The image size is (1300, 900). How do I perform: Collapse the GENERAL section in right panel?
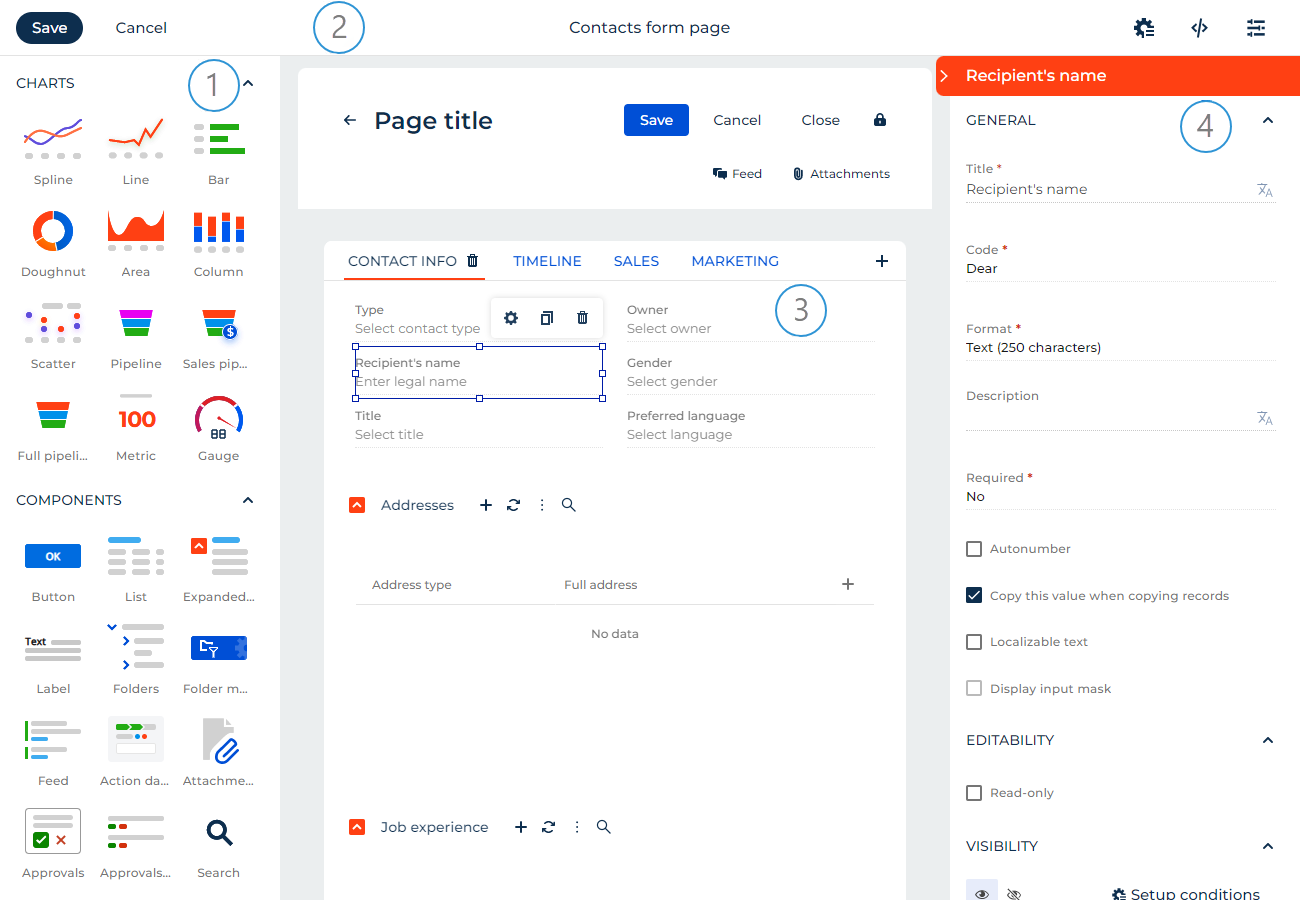tap(1268, 120)
